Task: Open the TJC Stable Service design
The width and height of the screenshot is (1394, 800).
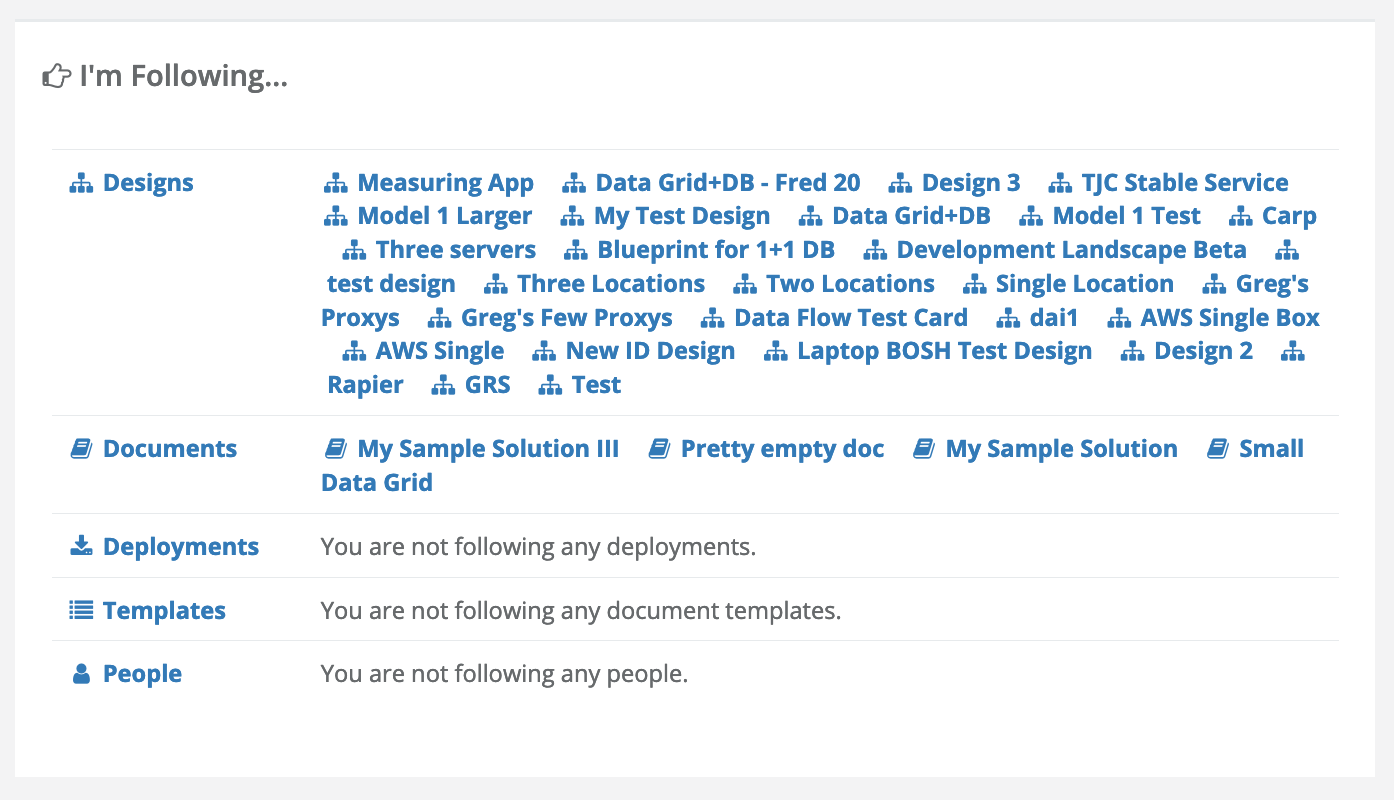Action: [1184, 183]
